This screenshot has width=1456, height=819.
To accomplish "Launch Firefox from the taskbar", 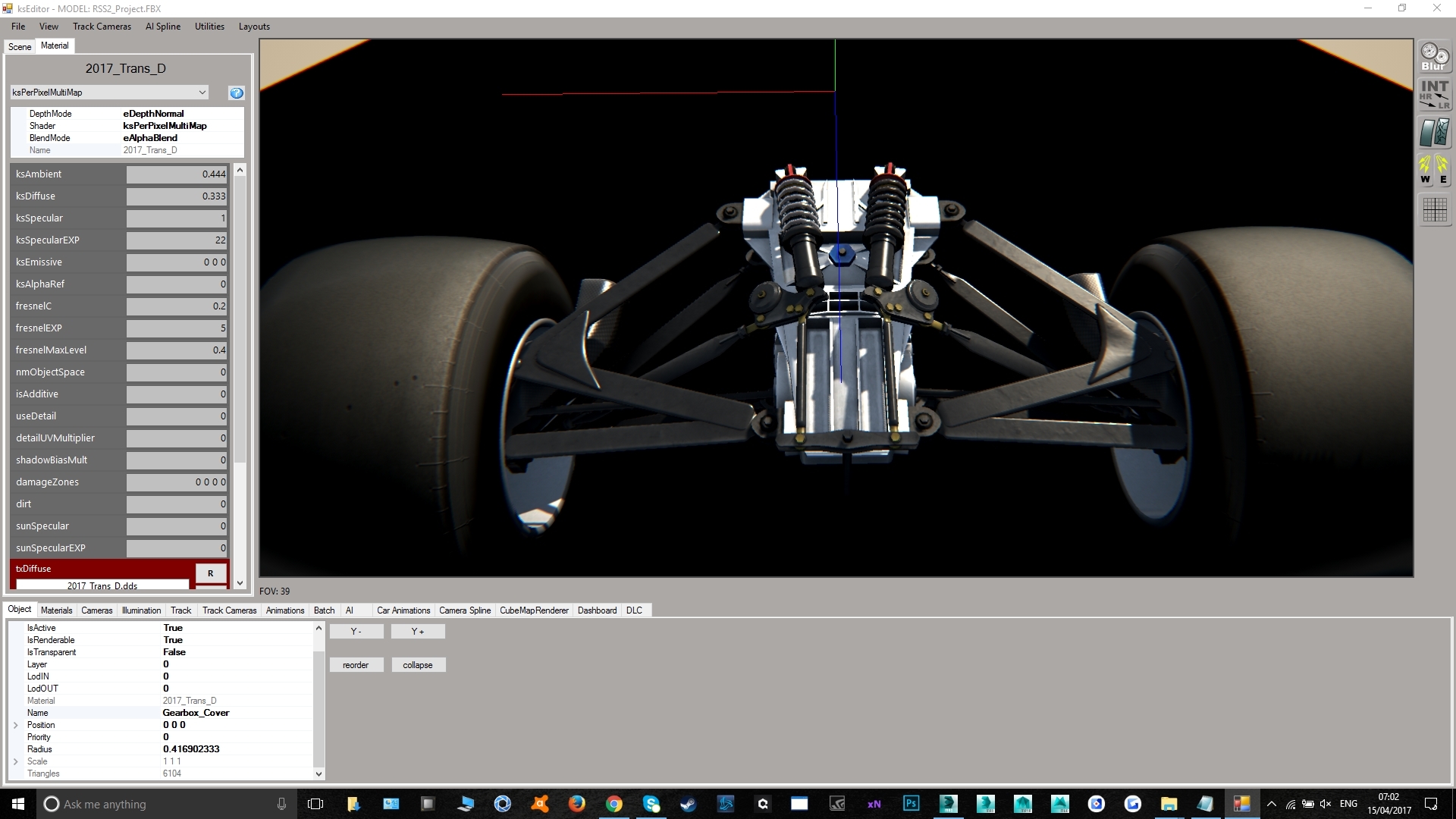I will tap(577, 804).
